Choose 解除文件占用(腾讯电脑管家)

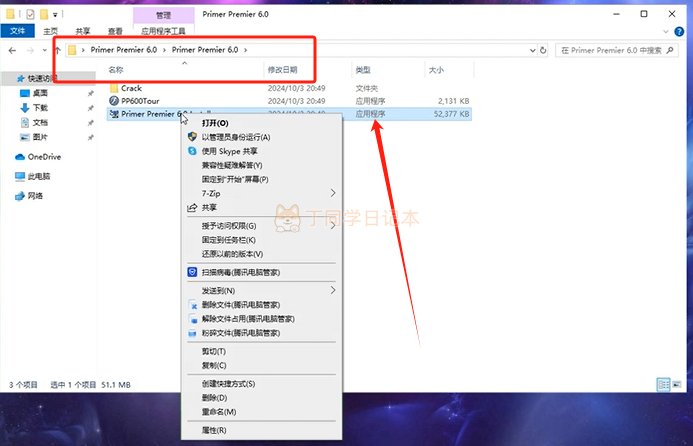(262, 319)
